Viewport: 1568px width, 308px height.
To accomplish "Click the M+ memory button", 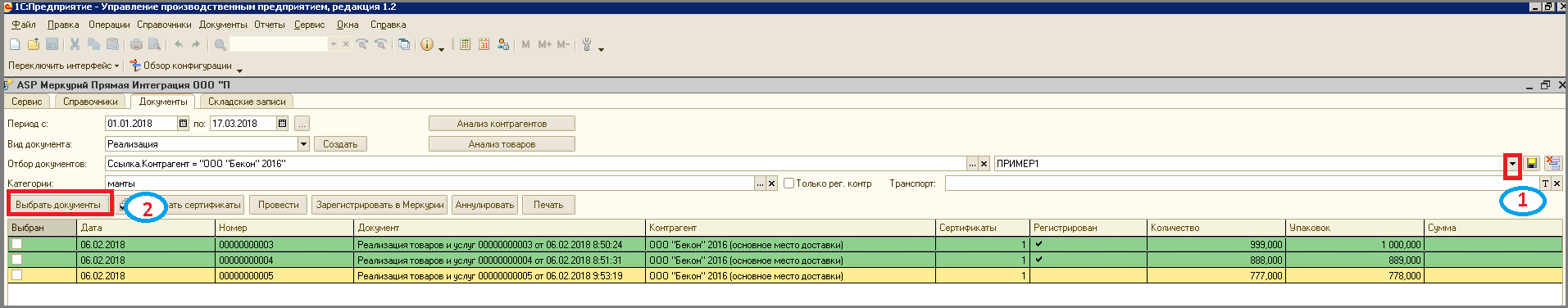I will pos(544,44).
